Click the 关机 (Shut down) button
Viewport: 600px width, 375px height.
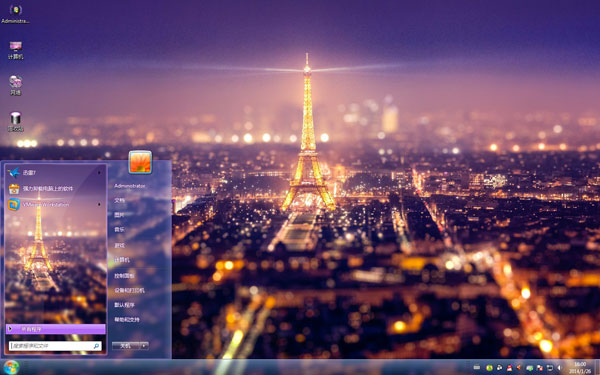(126, 346)
